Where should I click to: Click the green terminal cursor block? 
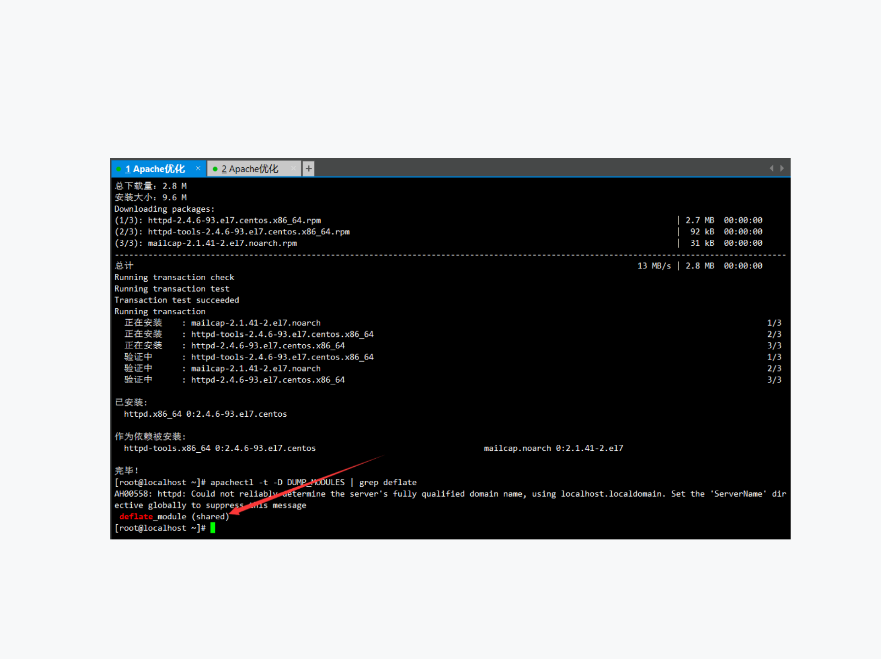coord(212,528)
